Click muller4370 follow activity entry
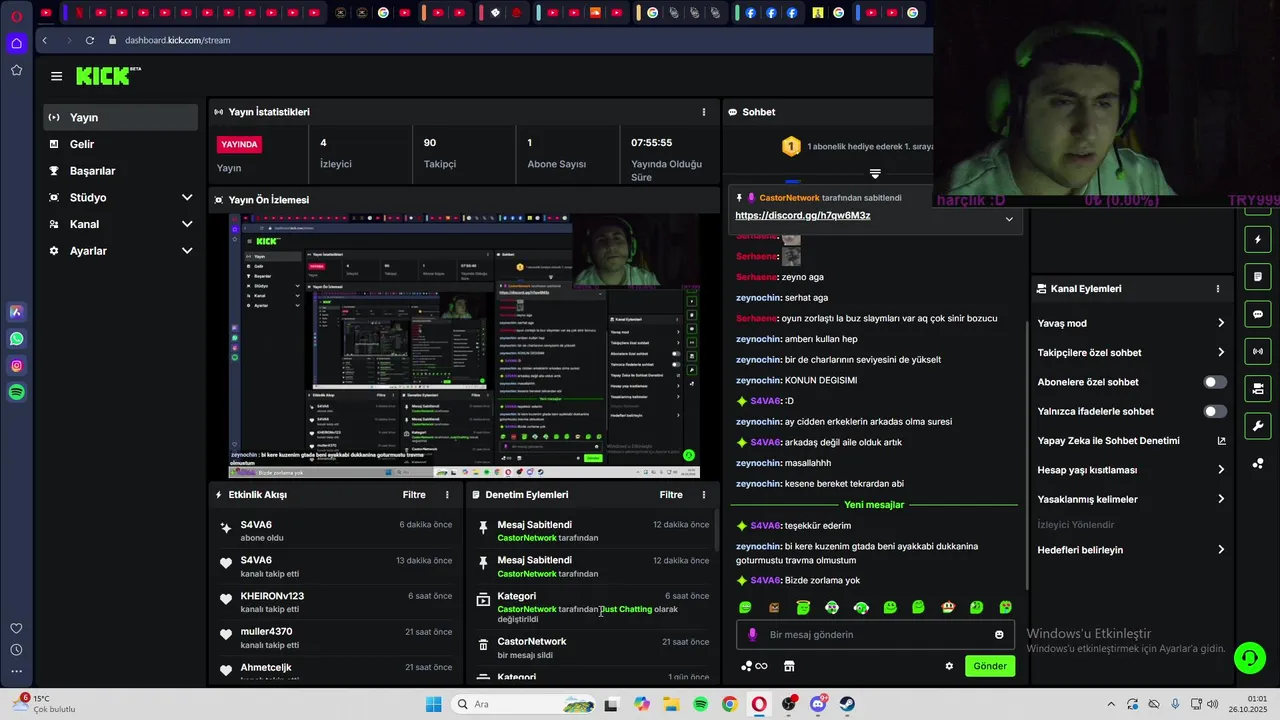The height and width of the screenshot is (720, 1280). tap(335, 638)
